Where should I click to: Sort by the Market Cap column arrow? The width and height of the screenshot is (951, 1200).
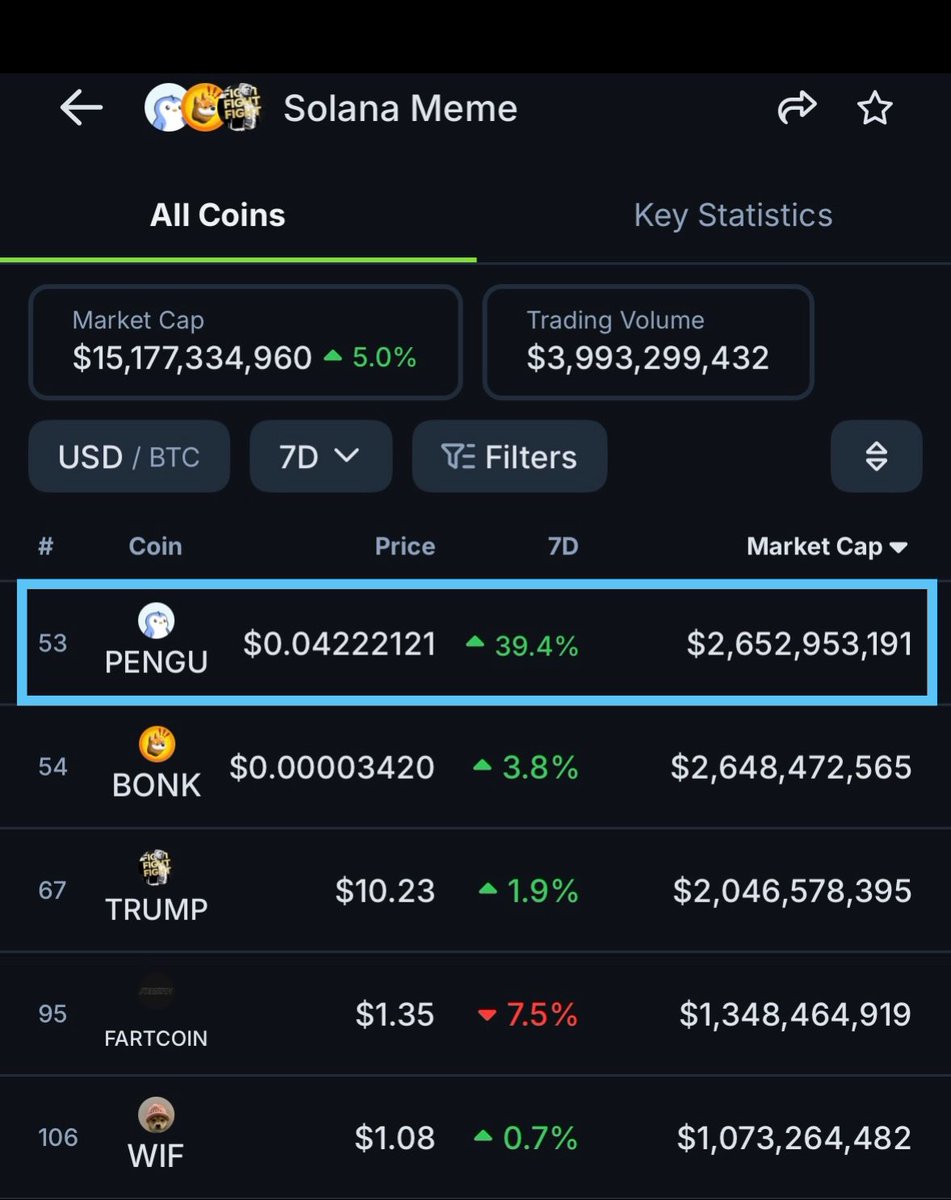point(898,547)
